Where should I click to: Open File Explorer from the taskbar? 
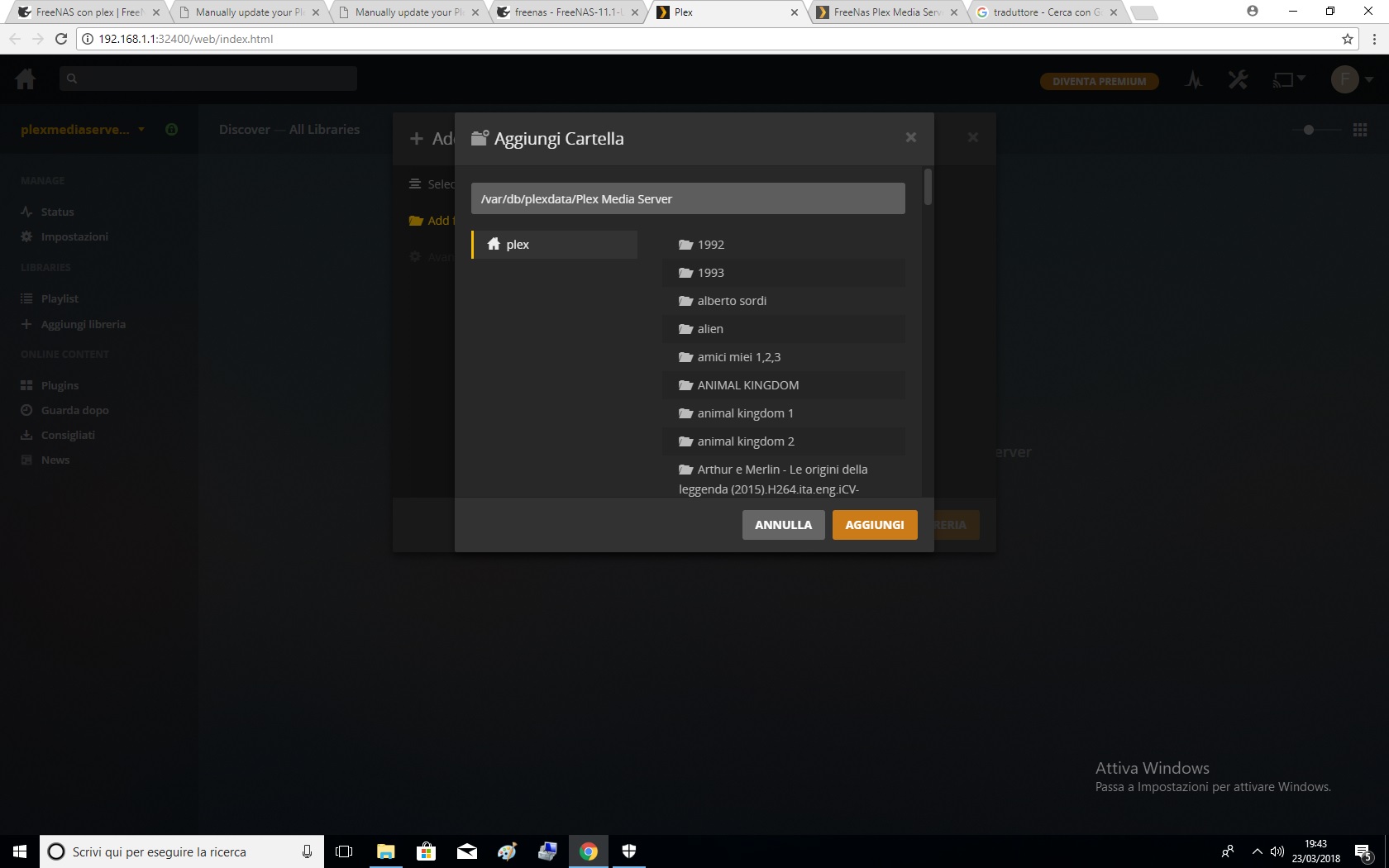click(x=386, y=851)
